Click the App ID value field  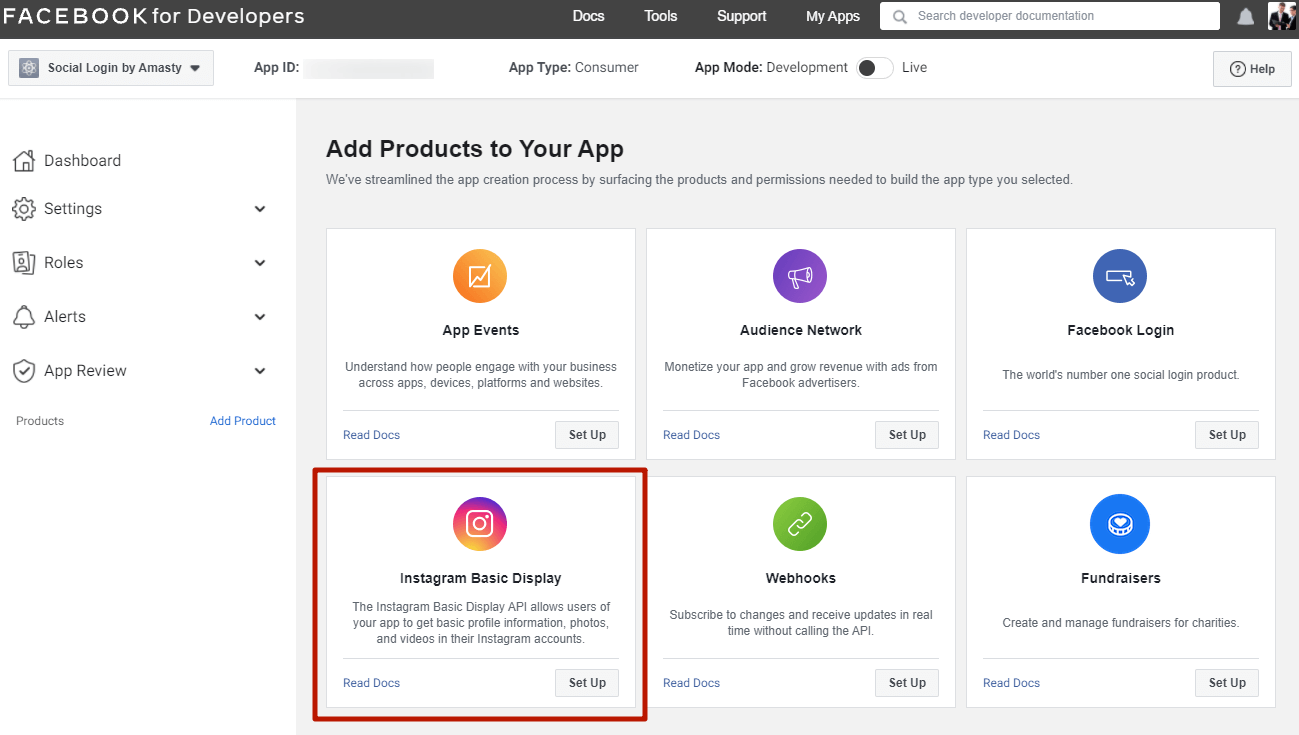pos(369,68)
